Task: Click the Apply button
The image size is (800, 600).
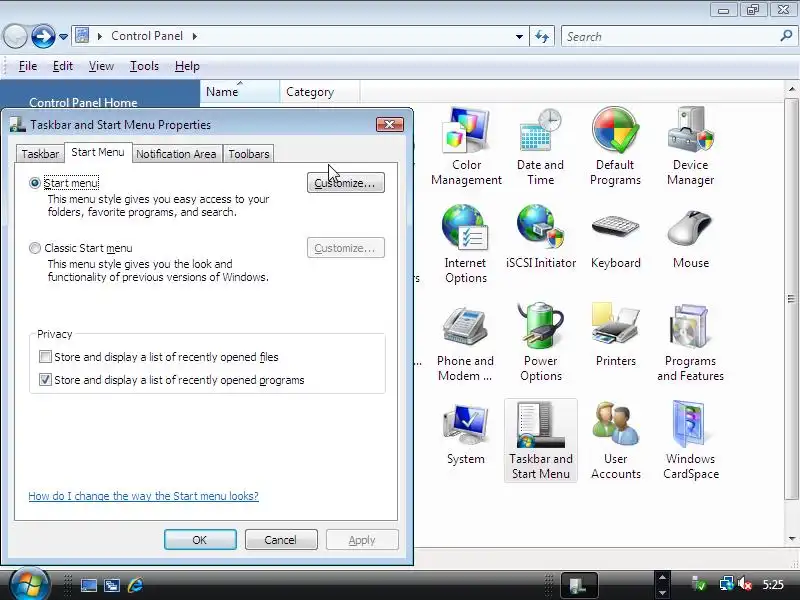Action: point(362,540)
